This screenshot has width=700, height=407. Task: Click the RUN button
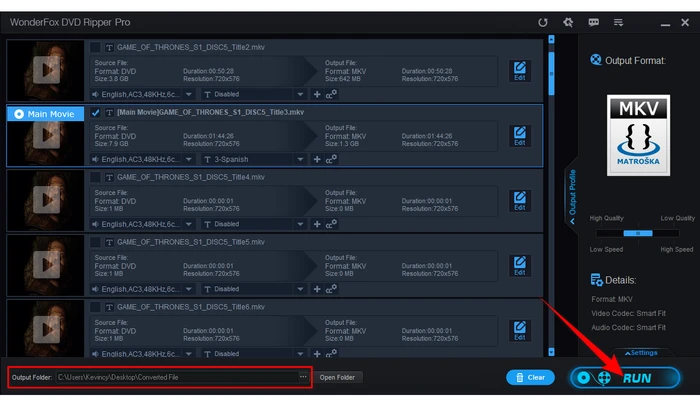(x=625, y=378)
